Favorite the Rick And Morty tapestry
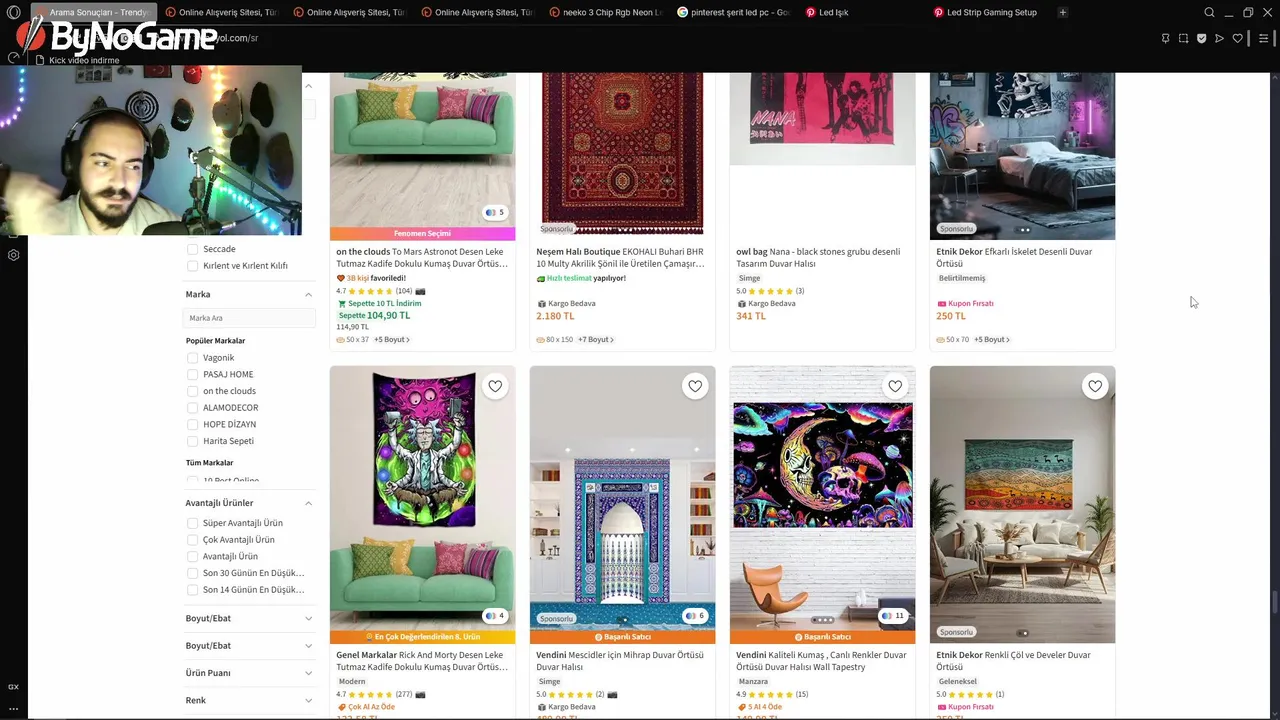 [495, 386]
